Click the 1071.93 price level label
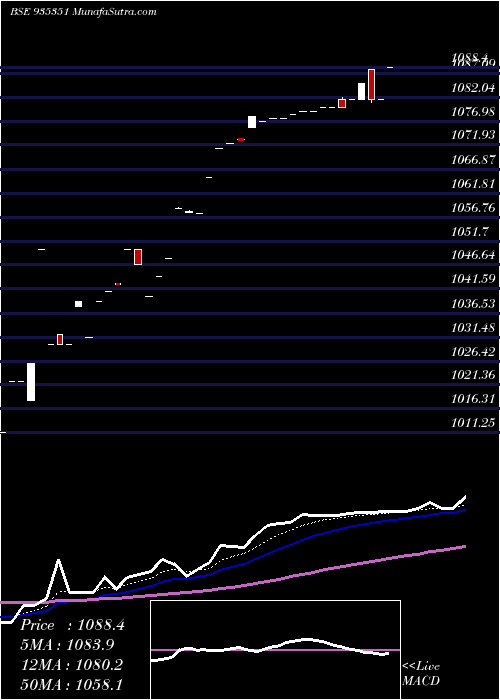Screen dimensions: 500x700 [x=473, y=135]
